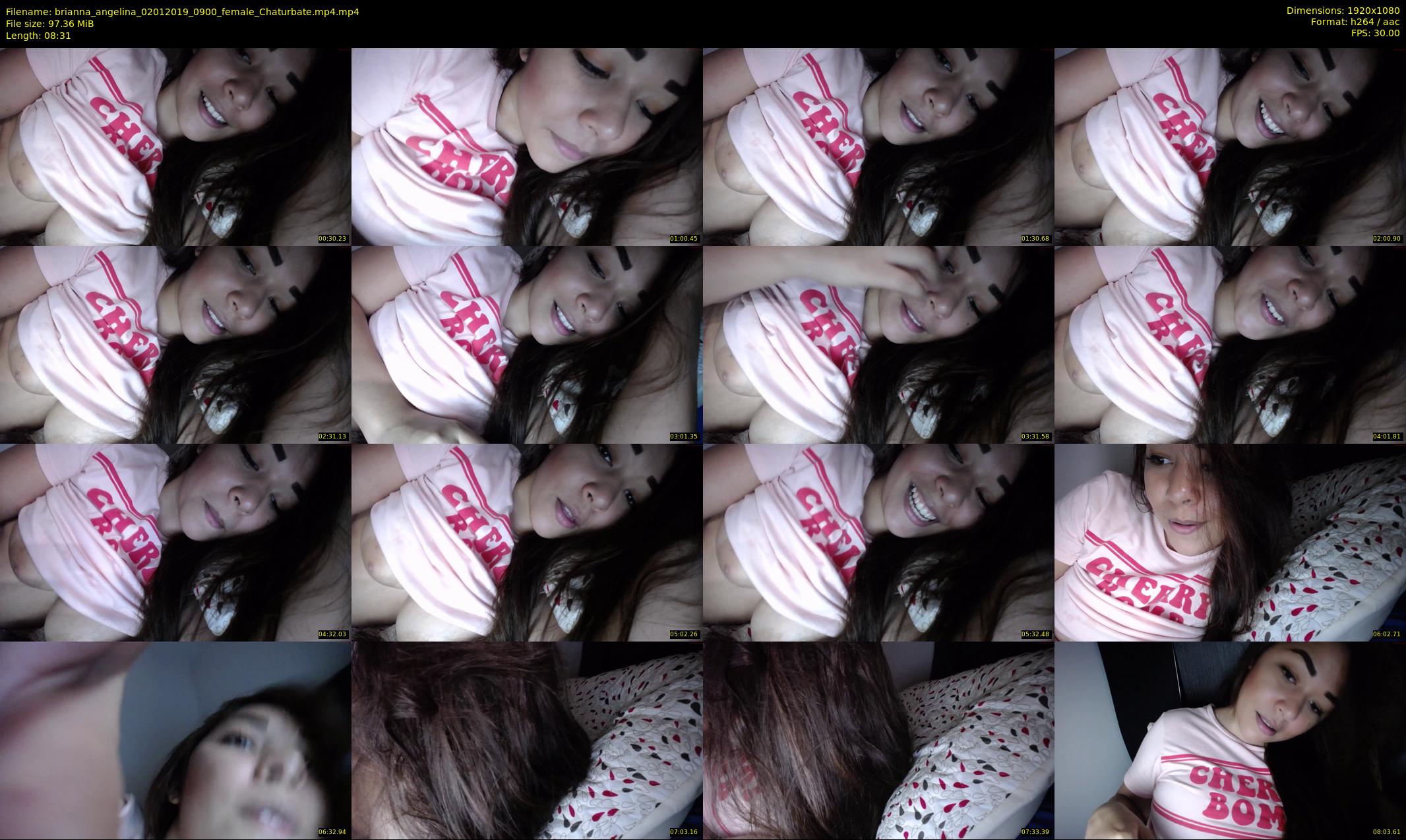
Task: Select the frame marked 05:32.48
Action: coord(878,542)
